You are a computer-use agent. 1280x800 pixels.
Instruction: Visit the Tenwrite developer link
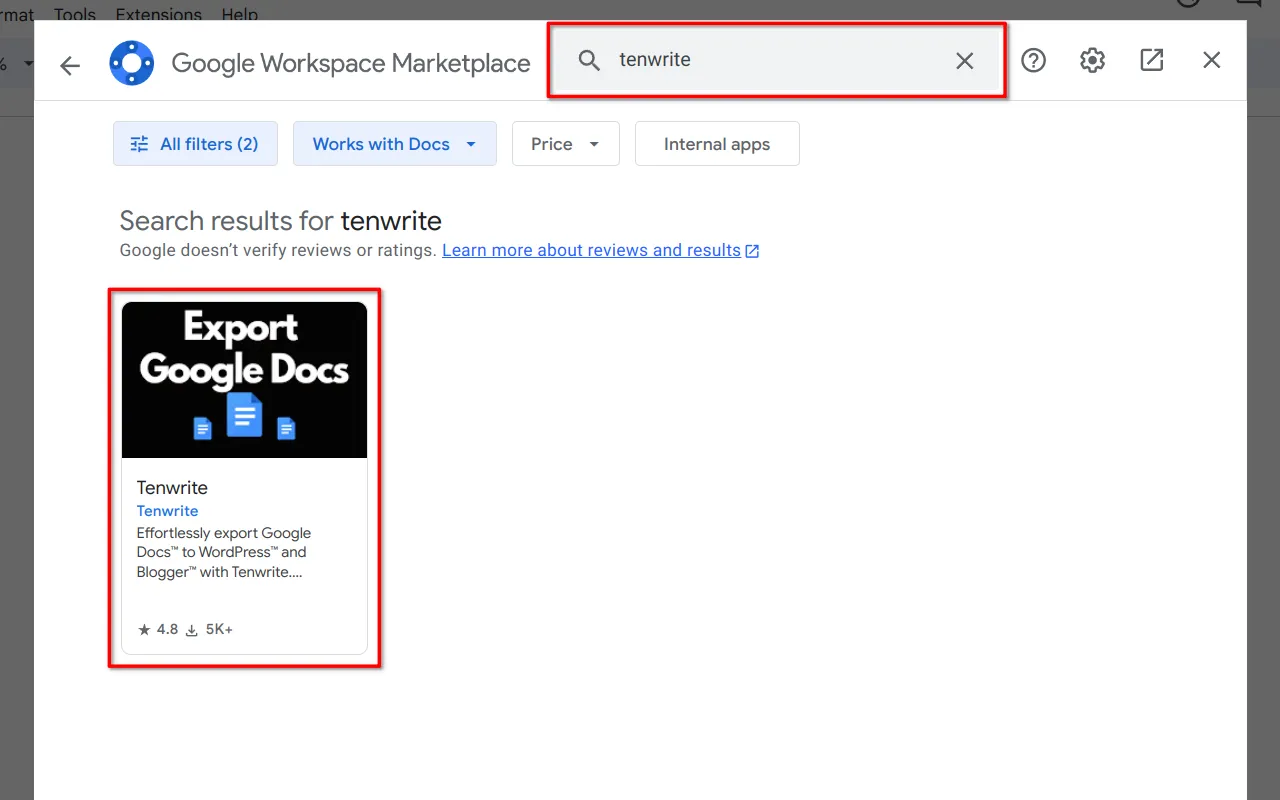[x=167, y=511]
